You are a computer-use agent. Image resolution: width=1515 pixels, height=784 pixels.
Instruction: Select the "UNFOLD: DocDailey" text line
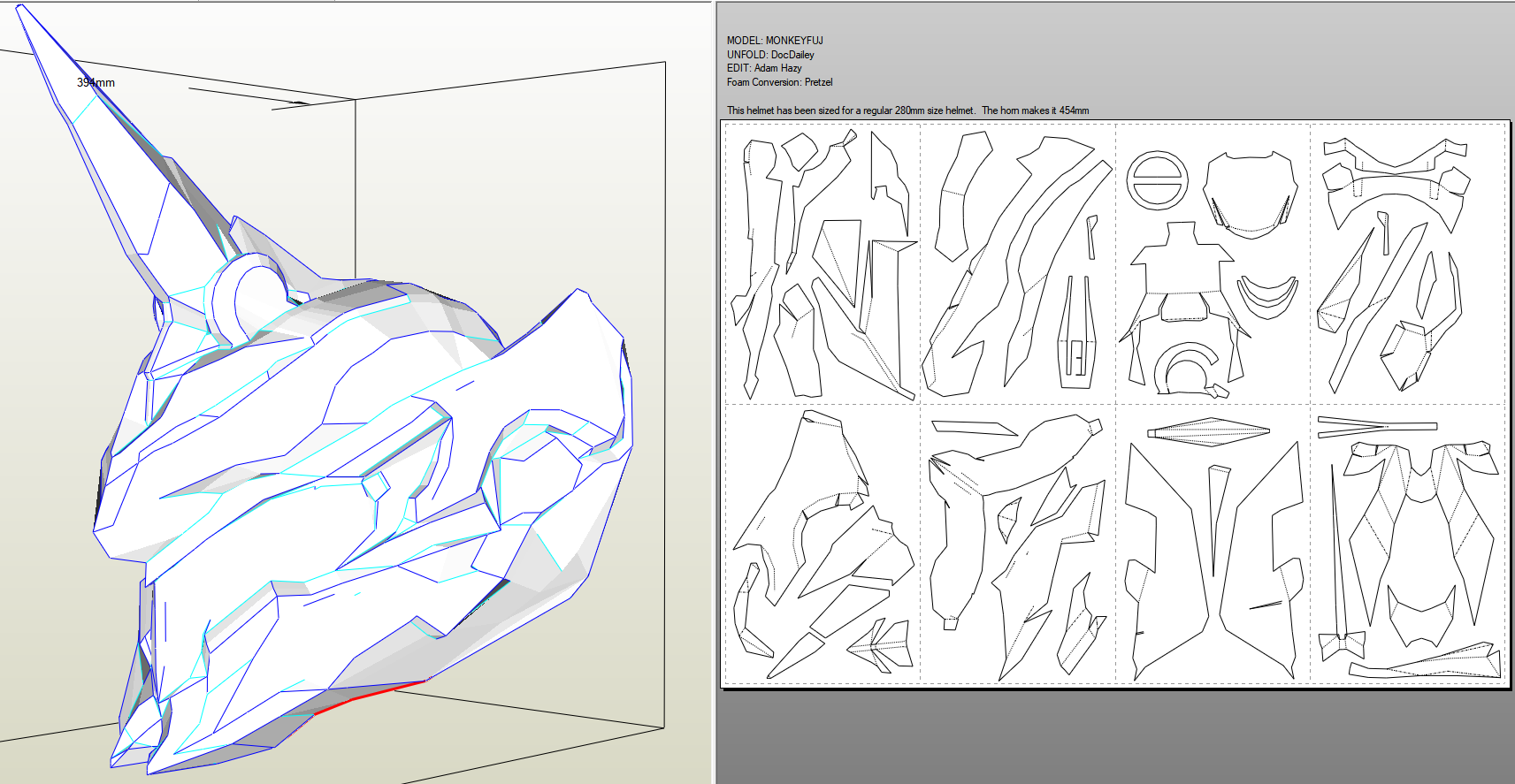click(770, 55)
